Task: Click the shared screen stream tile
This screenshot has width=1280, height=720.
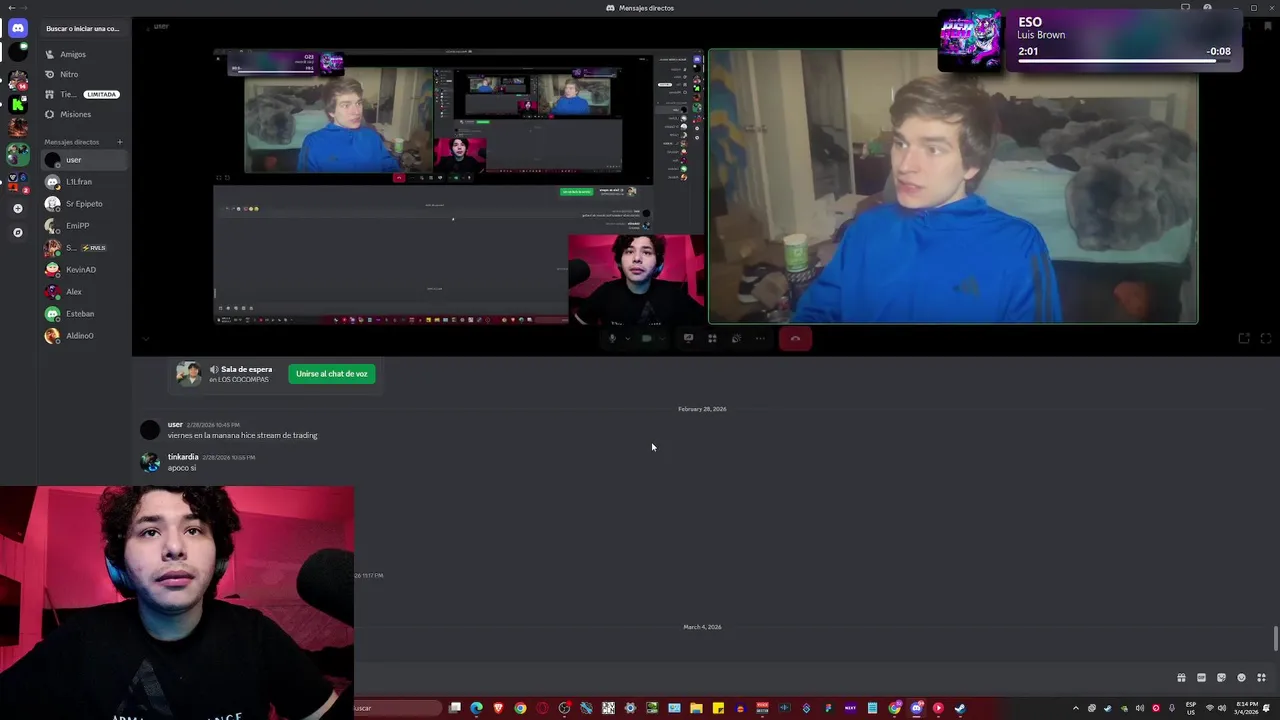Action: click(459, 187)
